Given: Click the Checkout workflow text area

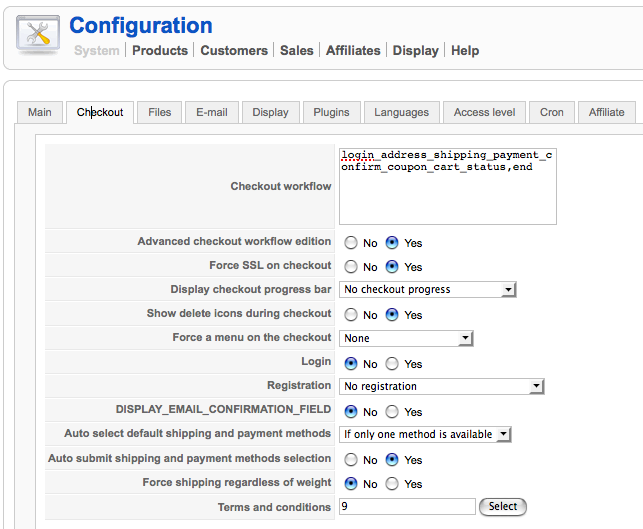Looking at the screenshot, I should click(x=448, y=185).
